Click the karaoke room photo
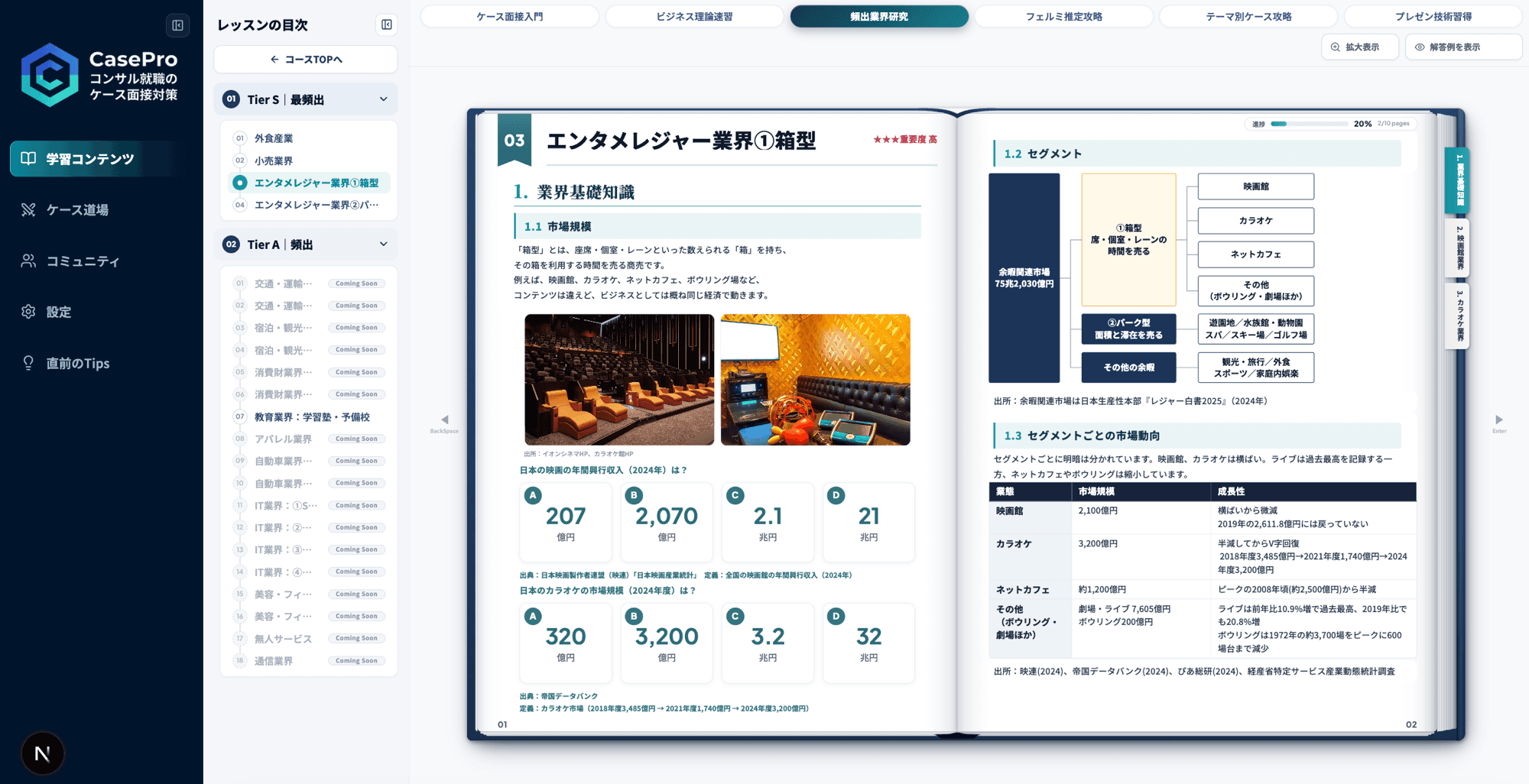This screenshot has height=784, width=1529. click(816, 380)
